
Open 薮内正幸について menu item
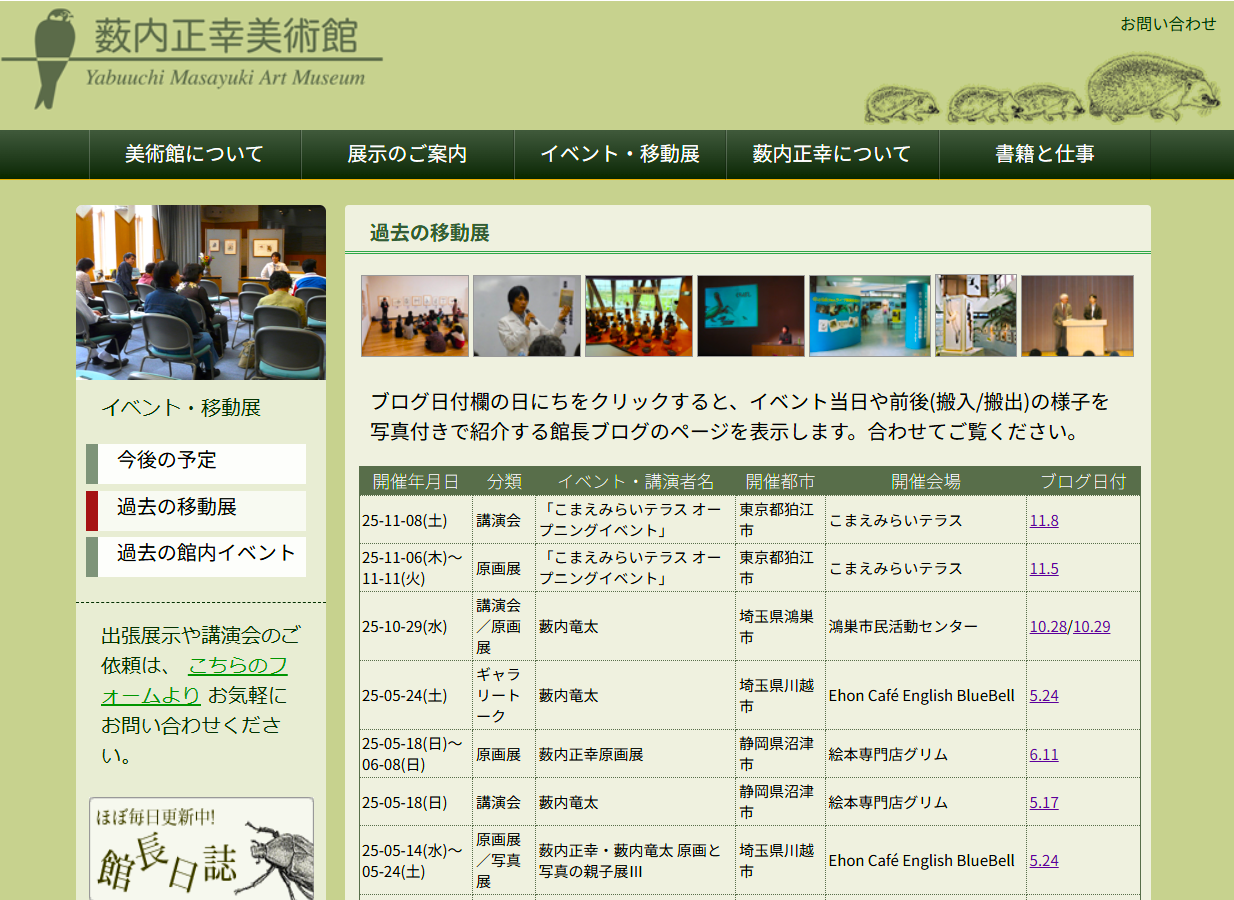[x=832, y=154]
